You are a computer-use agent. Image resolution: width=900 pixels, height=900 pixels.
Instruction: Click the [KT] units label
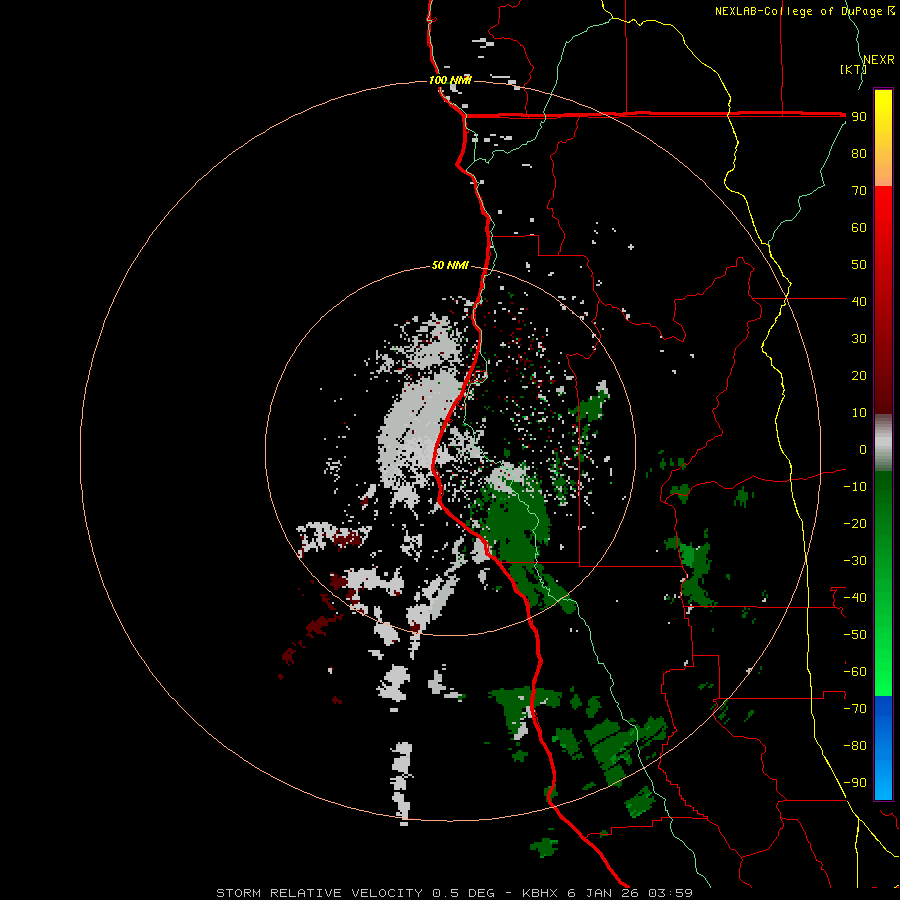click(853, 69)
